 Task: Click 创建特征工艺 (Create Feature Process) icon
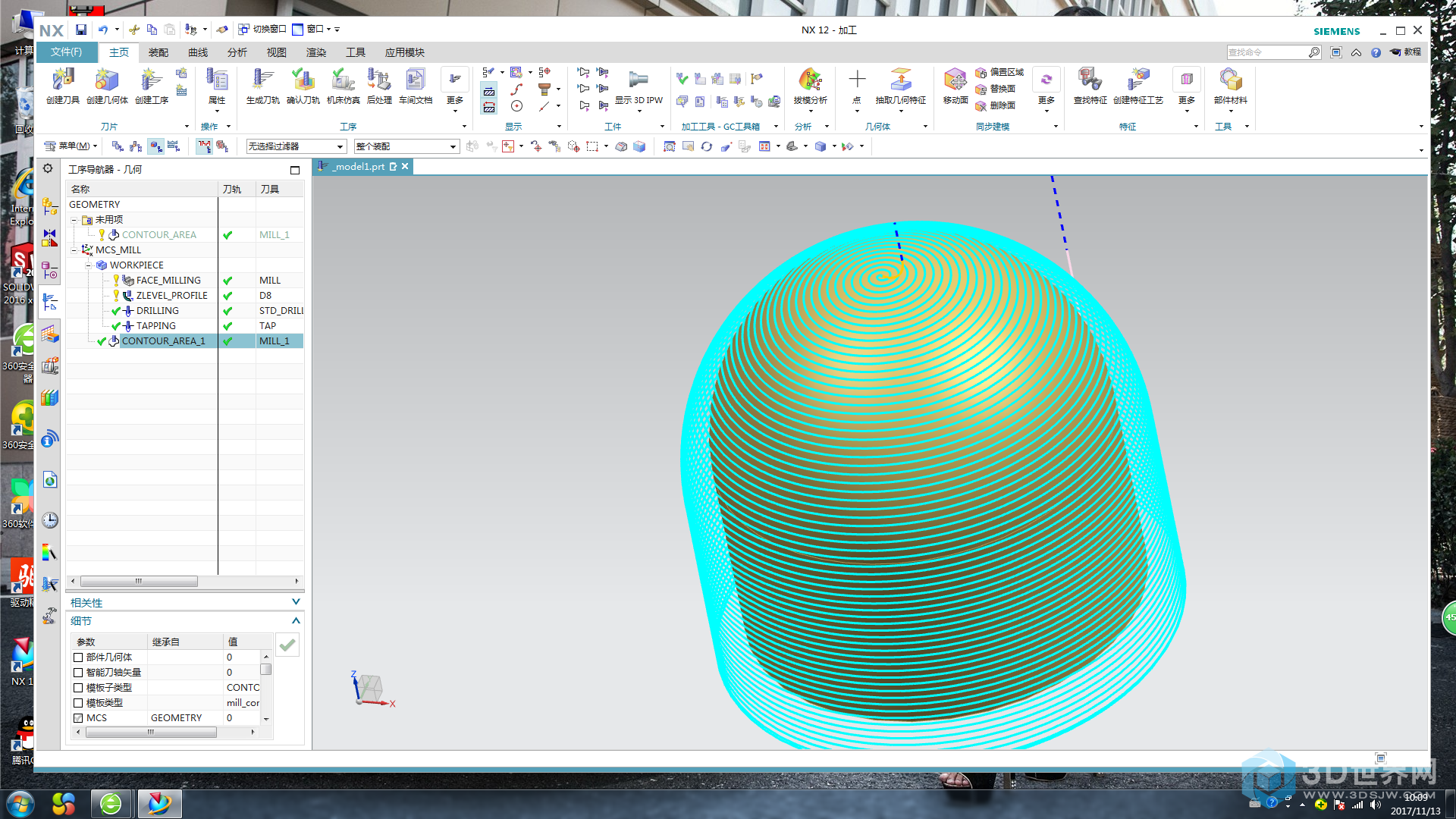coord(1138,86)
